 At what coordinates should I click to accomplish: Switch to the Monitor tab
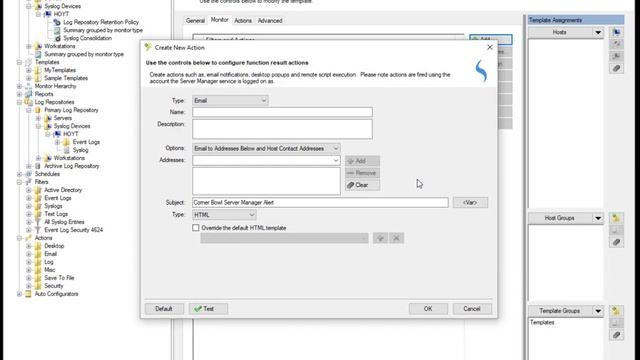point(220,20)
